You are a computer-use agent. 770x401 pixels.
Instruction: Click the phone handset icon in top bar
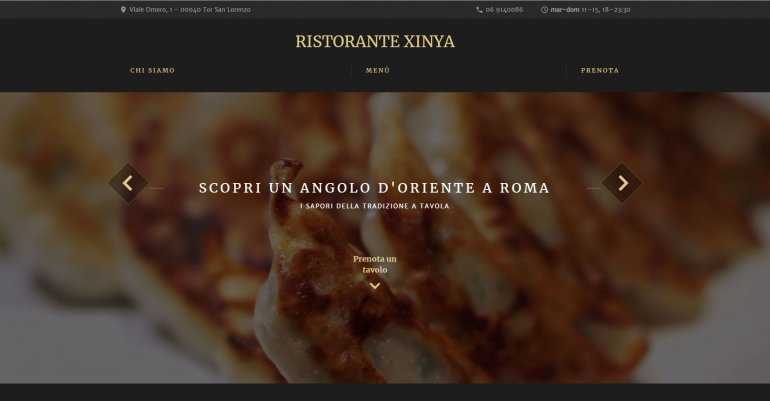pyautogui.click(x=479, y=10)
